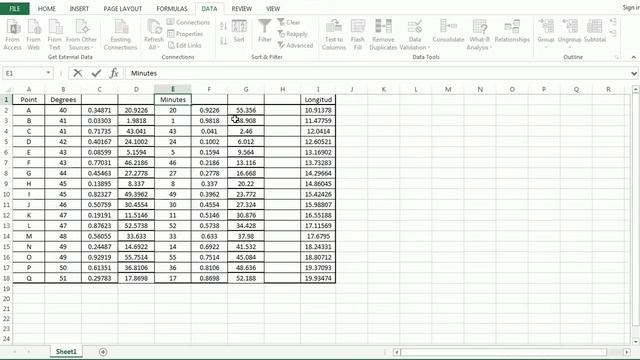Image resolution: width=640 pixels, height=360 pixels.
Task: Sort Z to A descending
Action: 223,41
